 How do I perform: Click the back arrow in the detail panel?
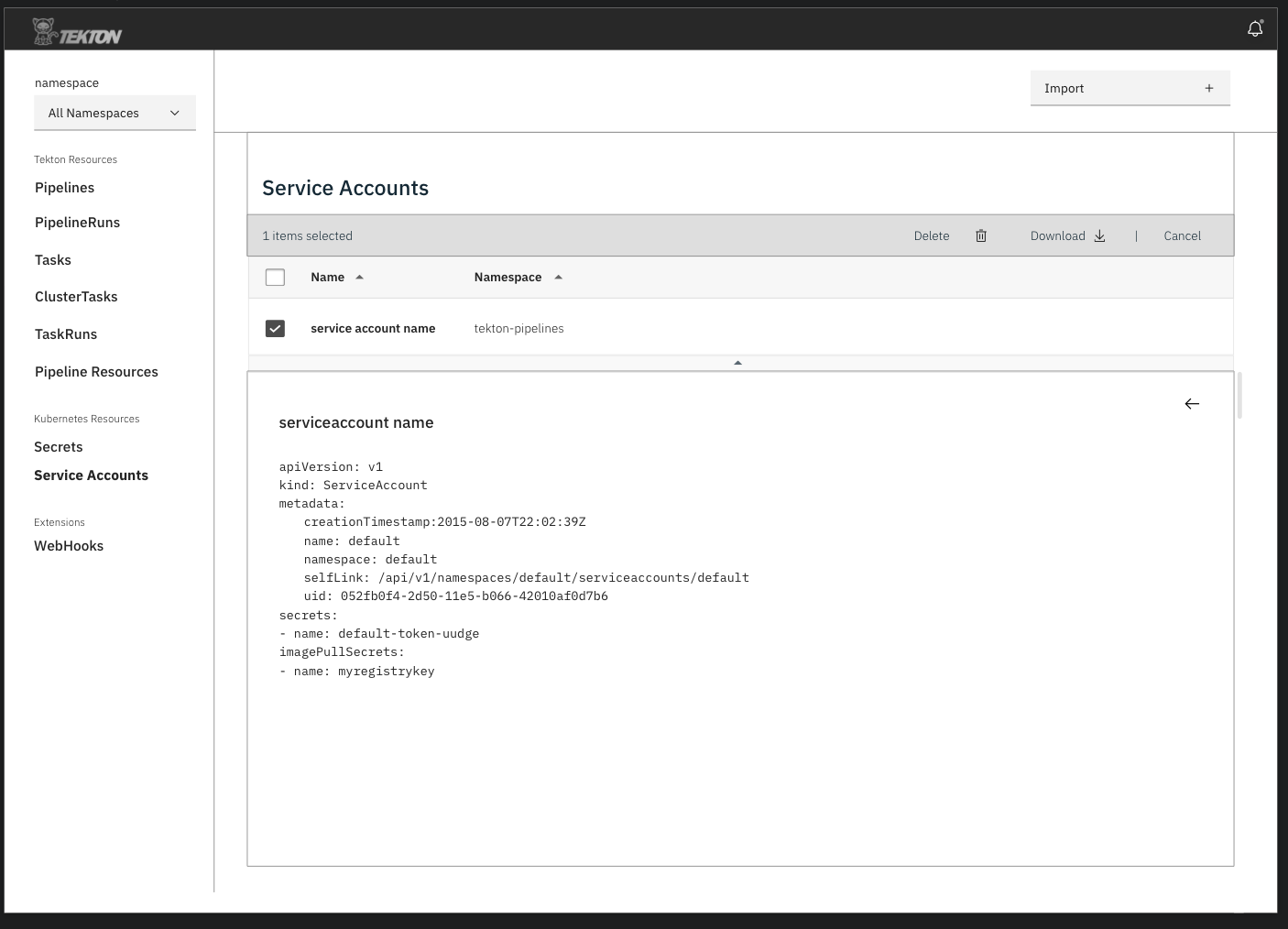tap(1192, 403)
